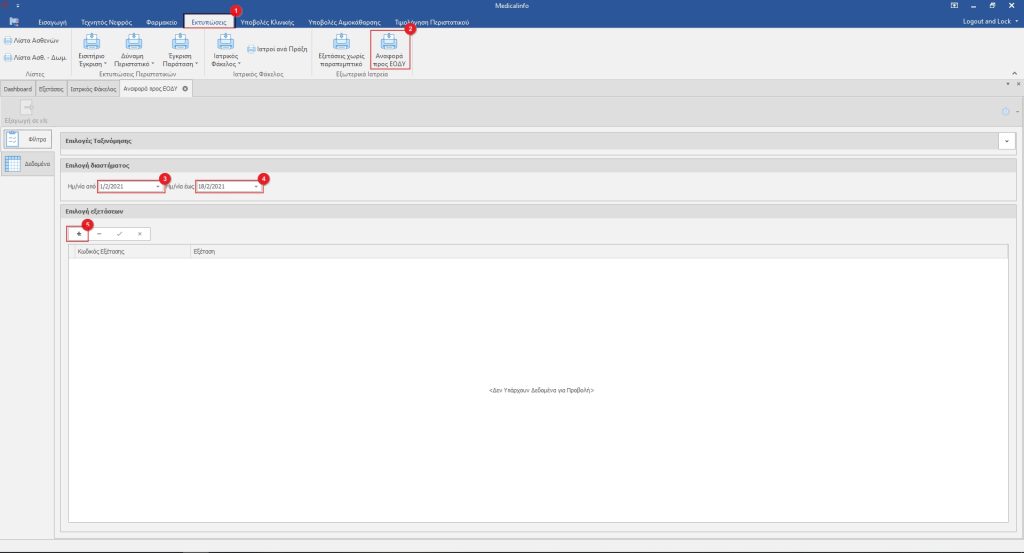The image size is (1024, 553).
Task: Remove exam row with minus button
Action: click(98, 233)
